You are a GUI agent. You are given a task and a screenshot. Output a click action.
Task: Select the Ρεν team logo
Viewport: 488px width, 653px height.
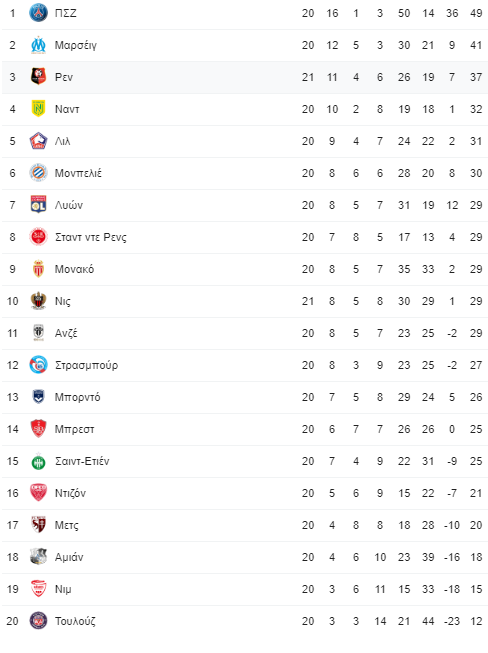pyautogui.click(x=38, y=77)
